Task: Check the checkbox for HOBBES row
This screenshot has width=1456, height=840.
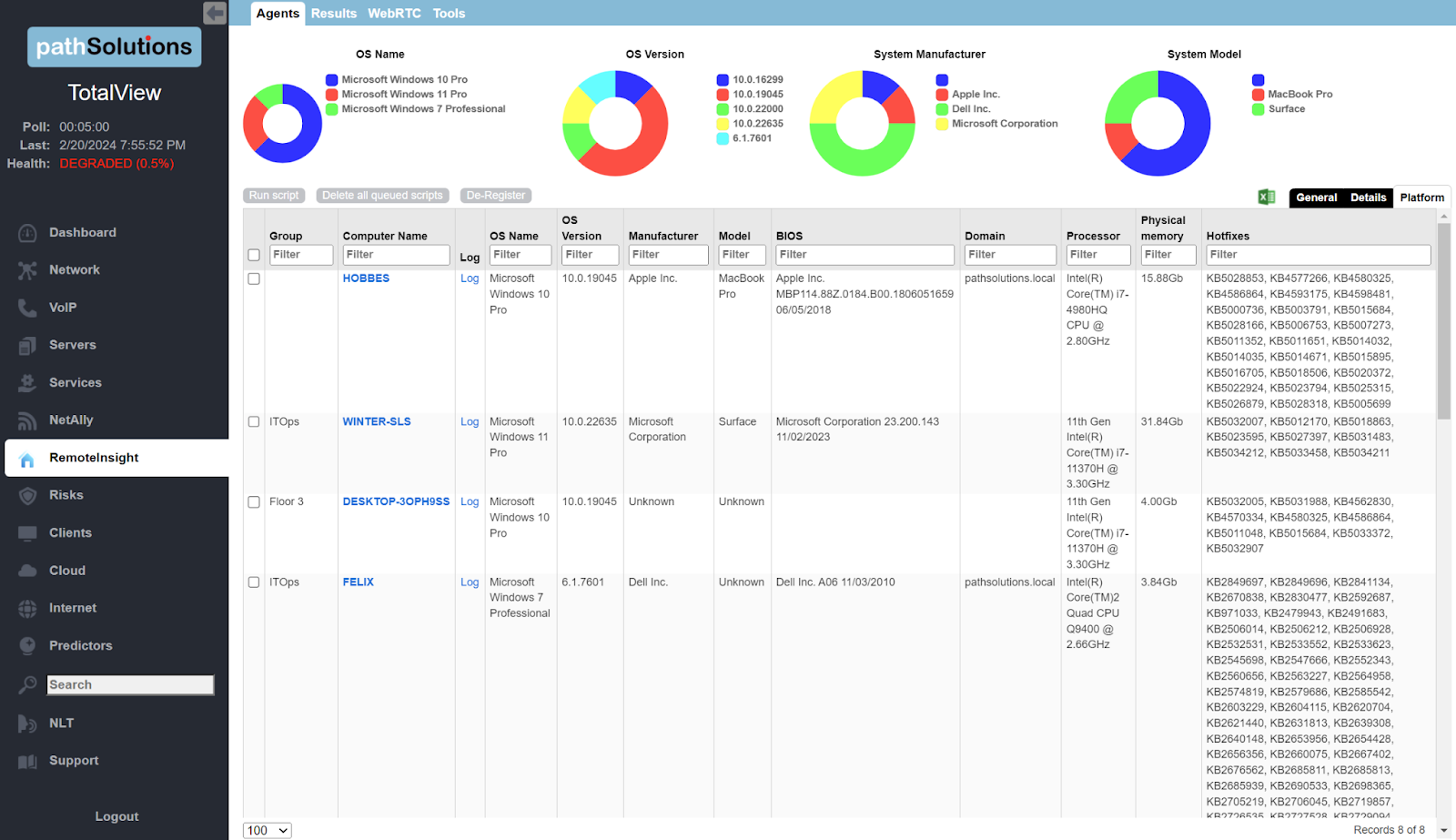Action: click(253, 278)
